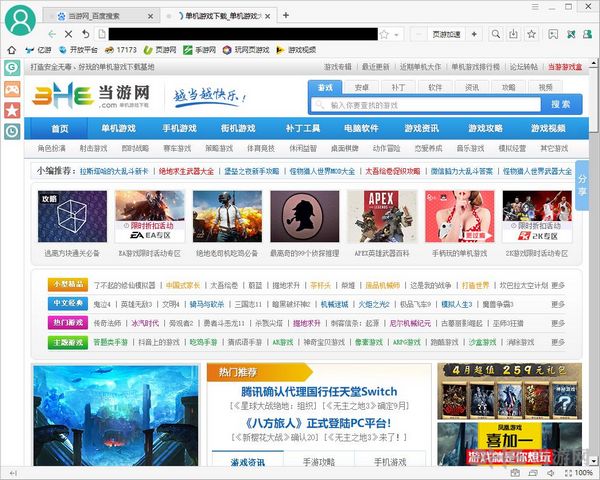Open headline 腾讯确认代理国行任天堂Switch
Image resolution: width=600 pixels, height=480 pixels.
click(x=319, y=392)
